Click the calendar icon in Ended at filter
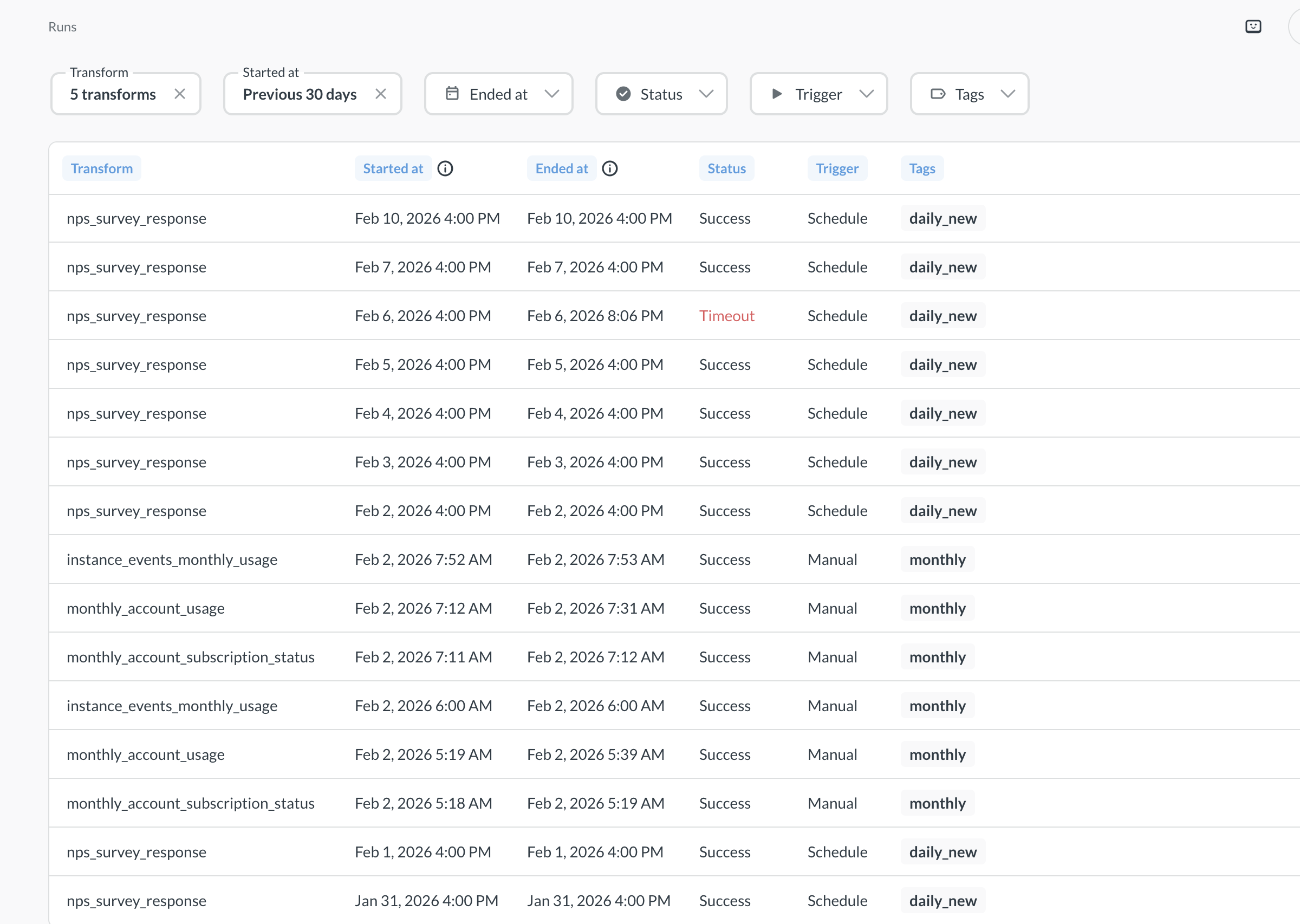 click(x=452, y=94)
